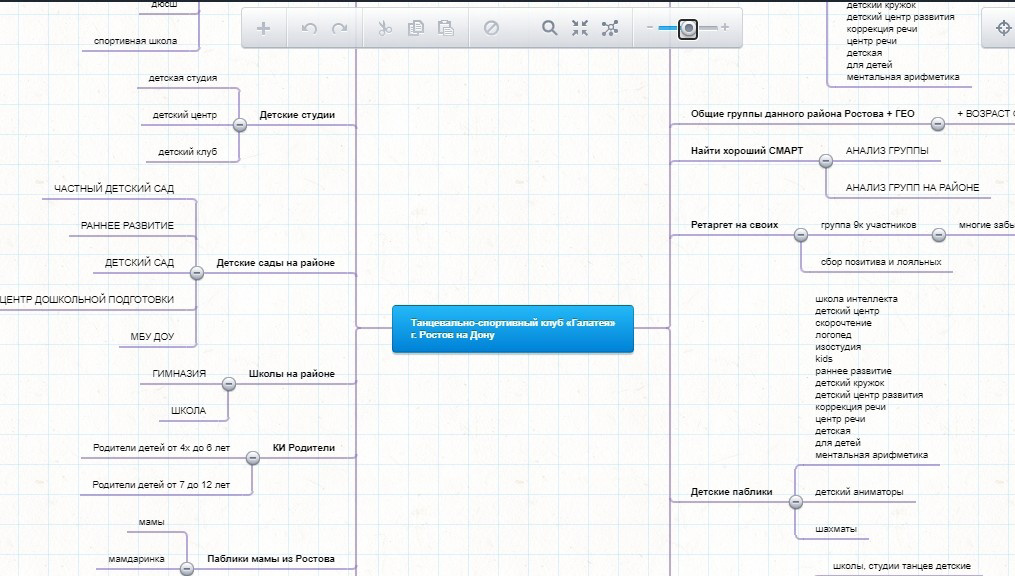Select the ЧАСТНЫЙ ДЕТСКИЙ САД node
Screen dimensions: 1015x576
pos(114,188)
